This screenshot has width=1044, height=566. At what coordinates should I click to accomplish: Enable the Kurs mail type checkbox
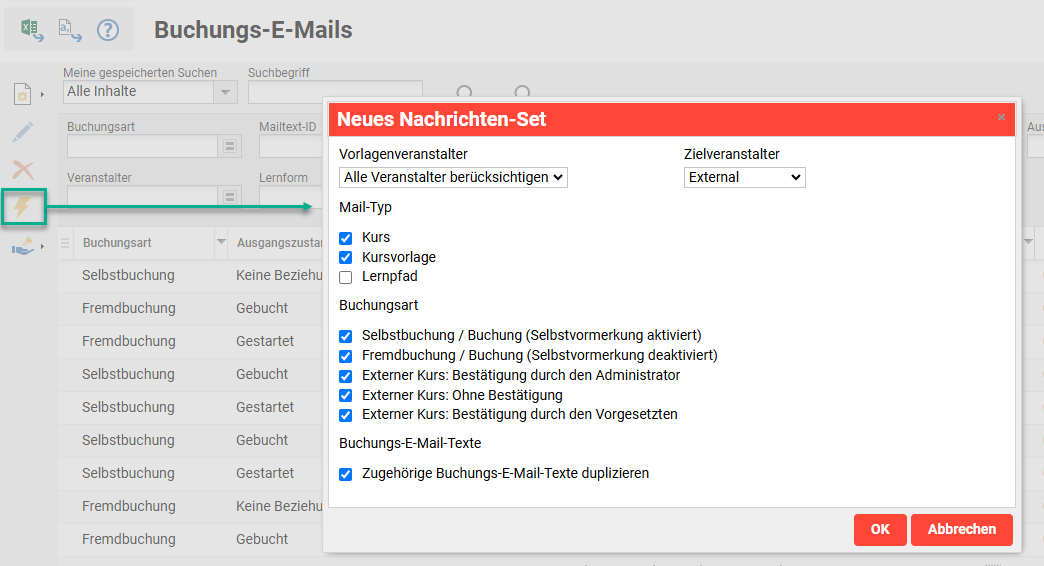coord(346,238)
